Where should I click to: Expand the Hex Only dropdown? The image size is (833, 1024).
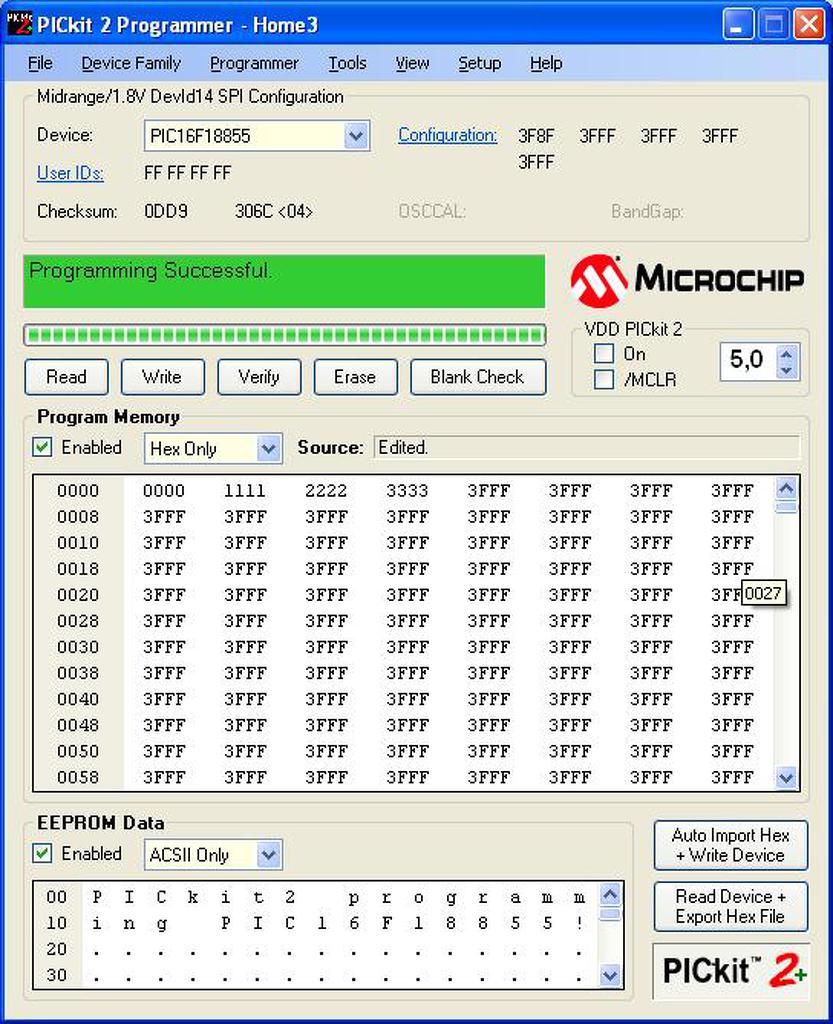(268, 449)
